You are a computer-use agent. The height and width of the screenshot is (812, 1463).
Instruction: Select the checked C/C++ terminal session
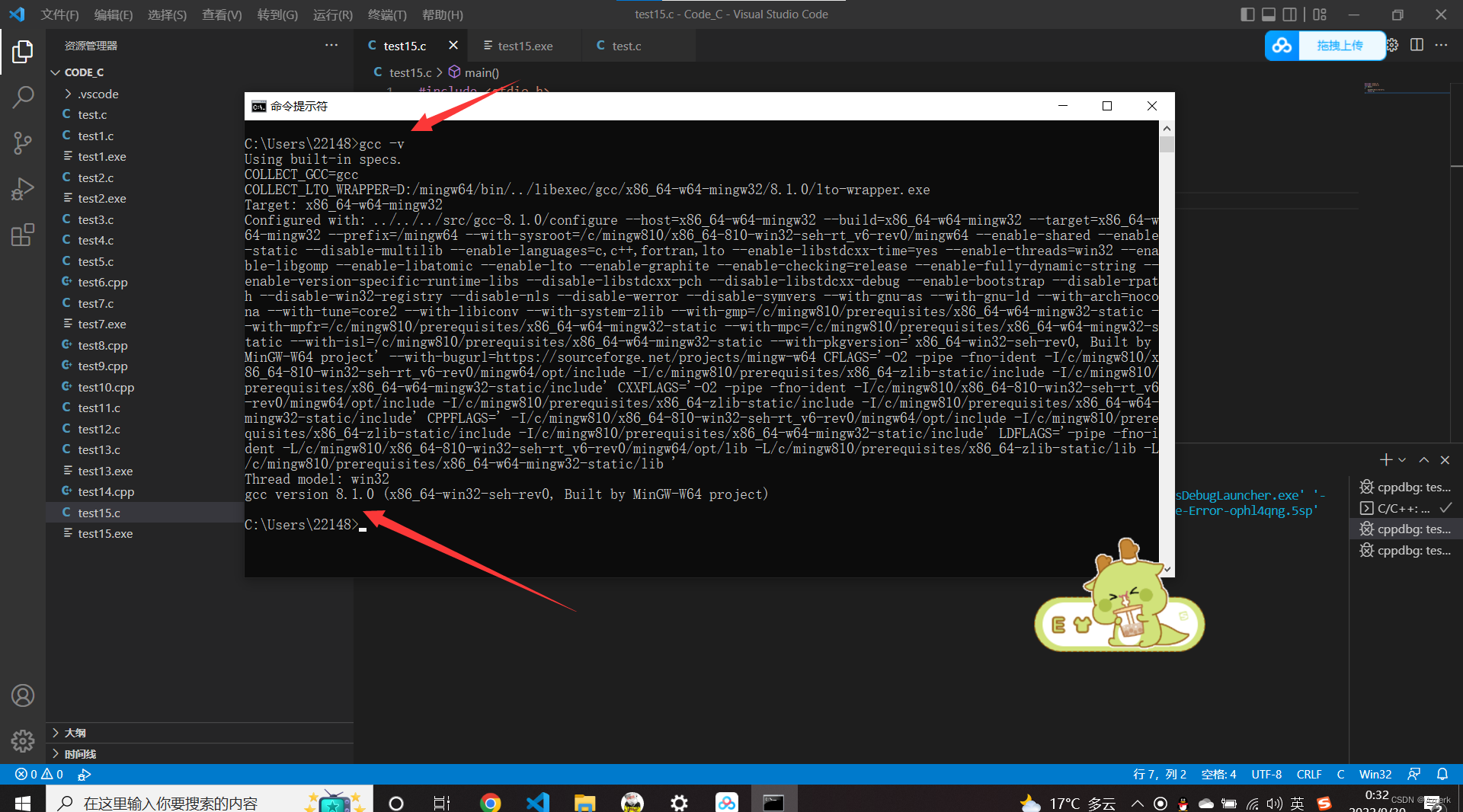click(1402, 508)
